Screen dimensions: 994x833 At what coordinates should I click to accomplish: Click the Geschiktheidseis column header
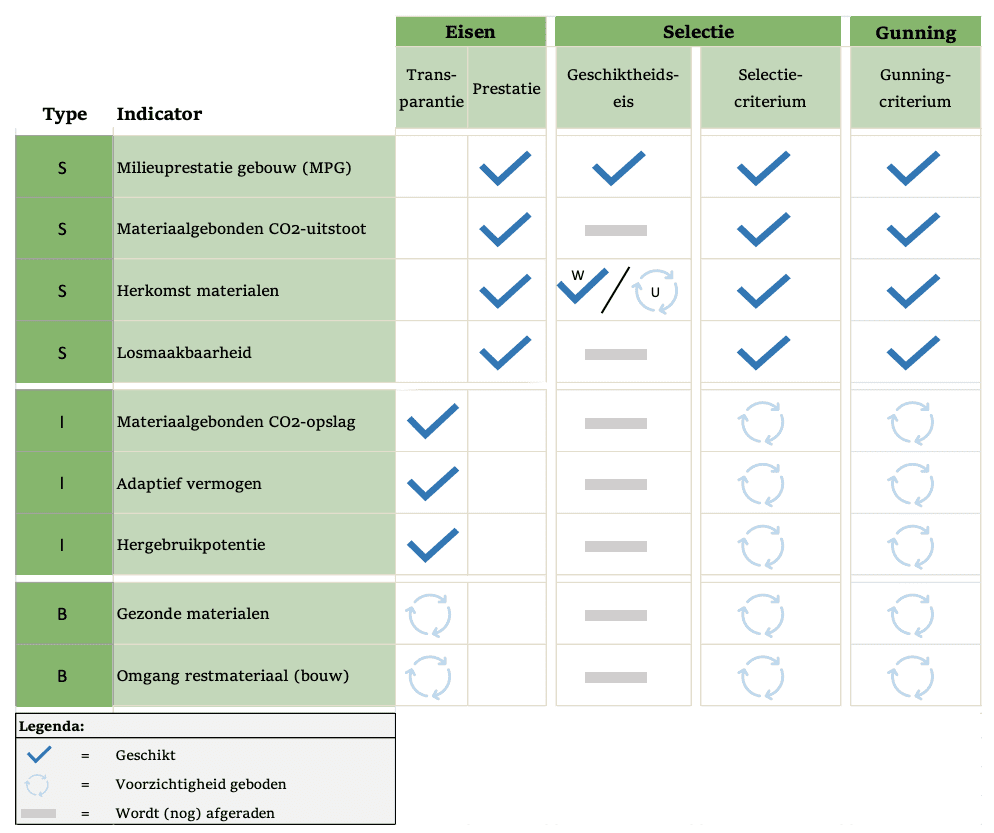pyautogui.click(x=623, y=88)
